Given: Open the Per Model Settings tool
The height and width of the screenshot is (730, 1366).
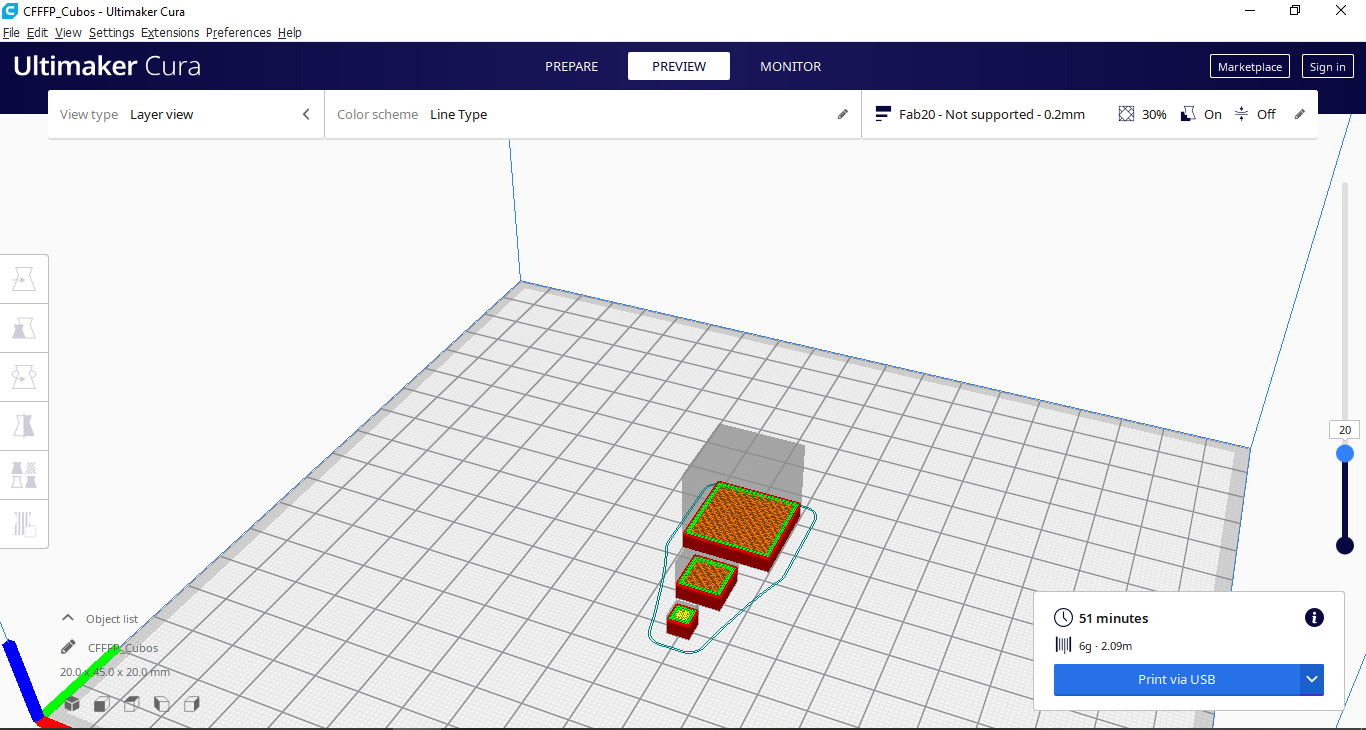Looking at the screenshot, I should (24, 474).
